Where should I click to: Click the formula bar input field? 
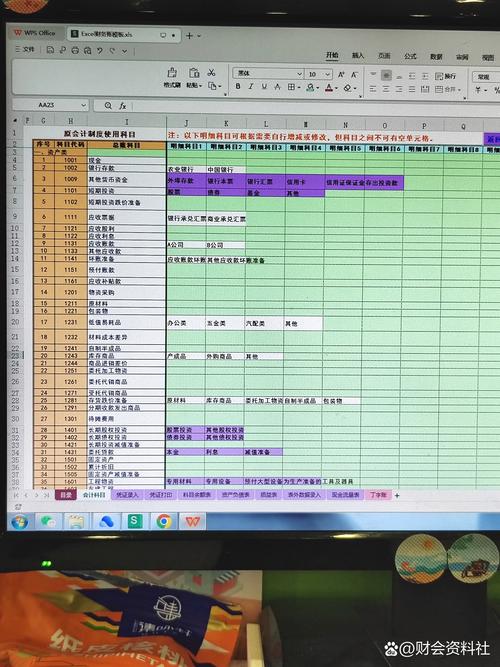315,106
